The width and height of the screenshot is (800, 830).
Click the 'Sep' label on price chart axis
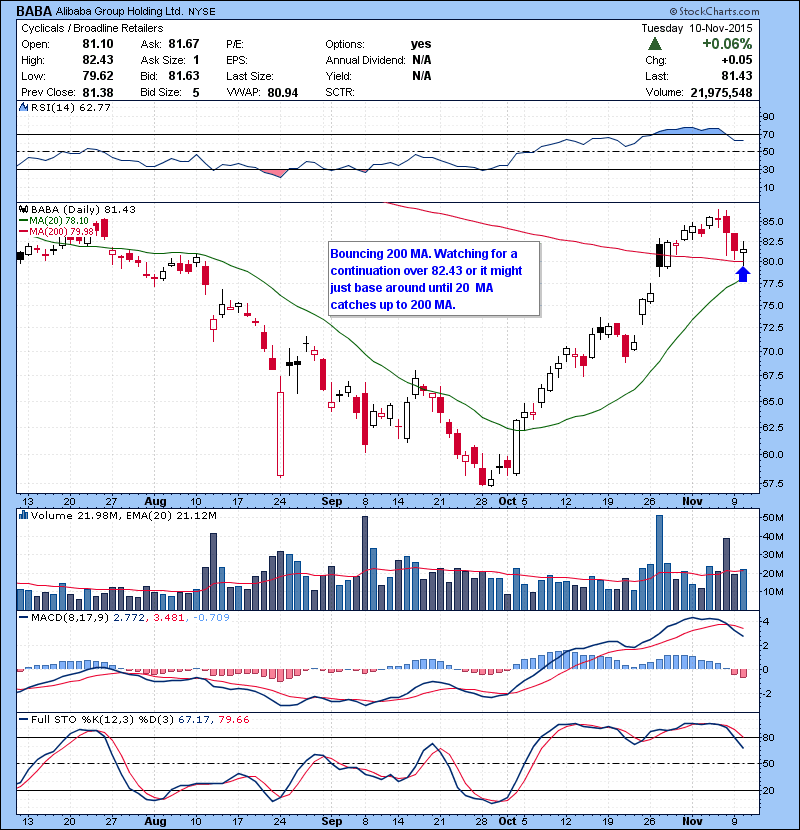pos(331,501)
